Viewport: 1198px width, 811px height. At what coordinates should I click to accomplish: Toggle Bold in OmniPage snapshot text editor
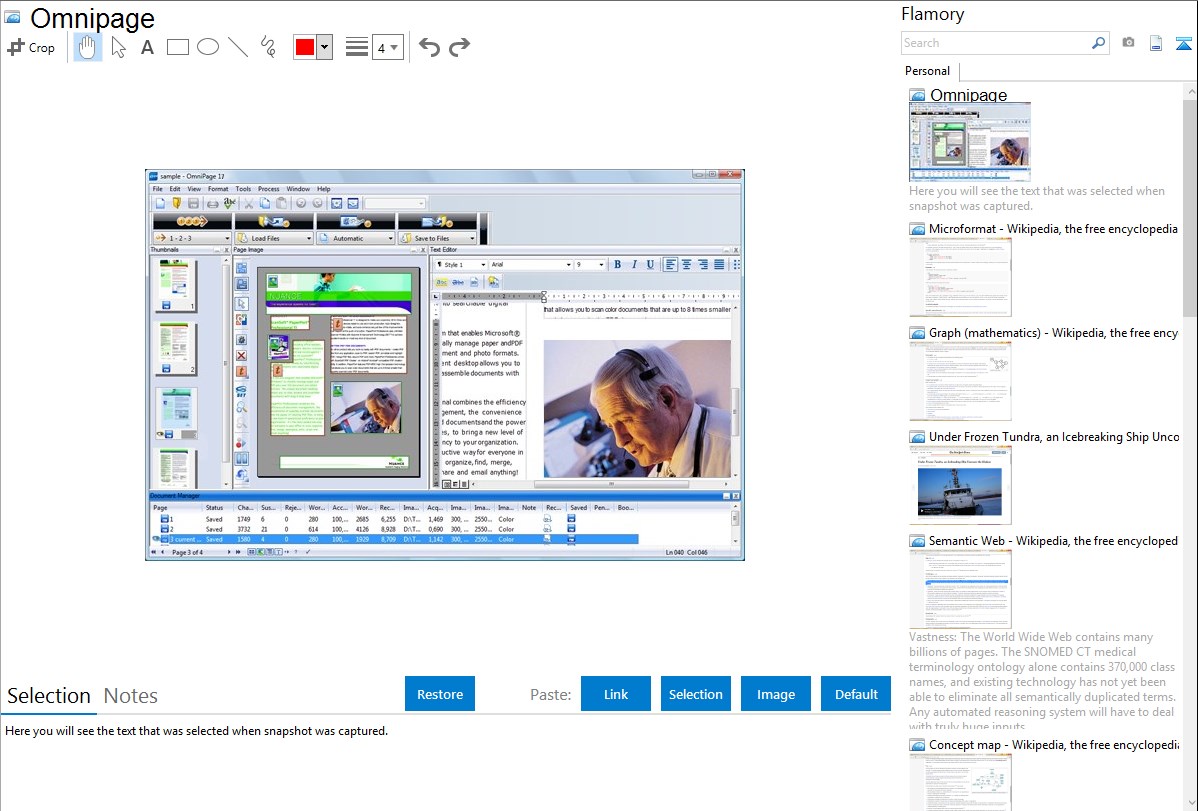click(617, 264)
